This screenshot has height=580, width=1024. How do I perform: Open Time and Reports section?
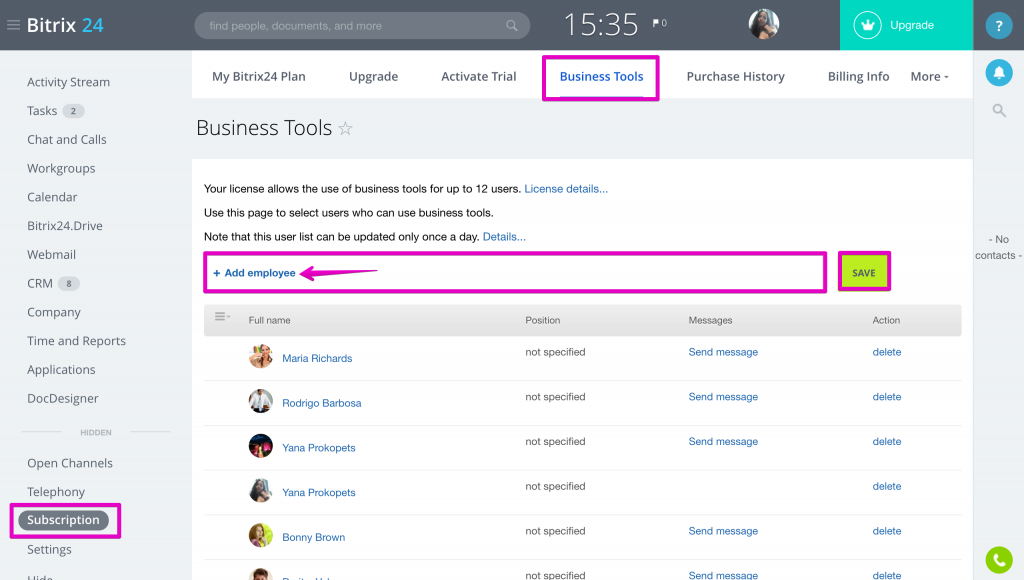(x=76, y=341)
